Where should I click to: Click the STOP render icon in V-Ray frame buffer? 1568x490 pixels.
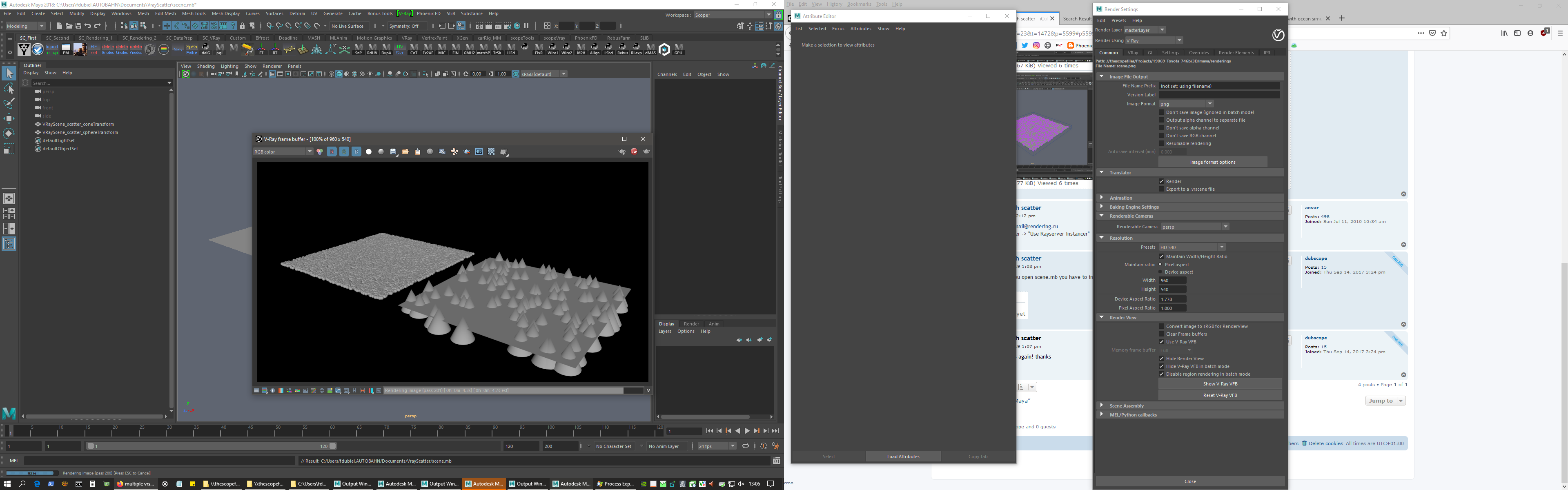point(634,151)
